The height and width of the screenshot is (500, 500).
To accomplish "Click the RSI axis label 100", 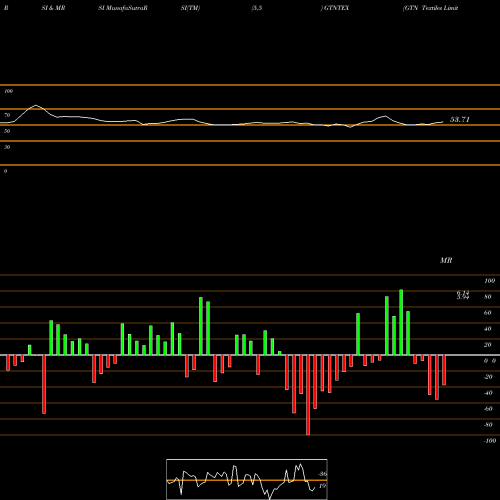I will 8,91.
